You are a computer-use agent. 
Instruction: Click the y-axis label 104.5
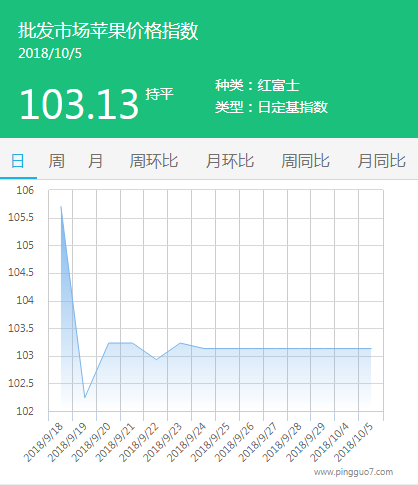coord(21,273)
